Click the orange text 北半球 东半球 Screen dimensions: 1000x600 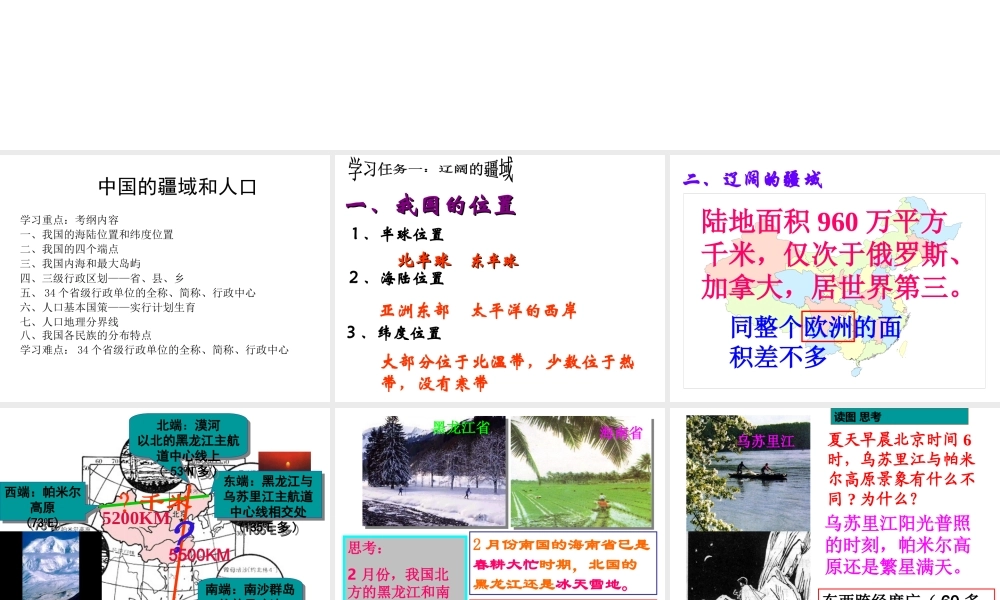coord(459,260)
